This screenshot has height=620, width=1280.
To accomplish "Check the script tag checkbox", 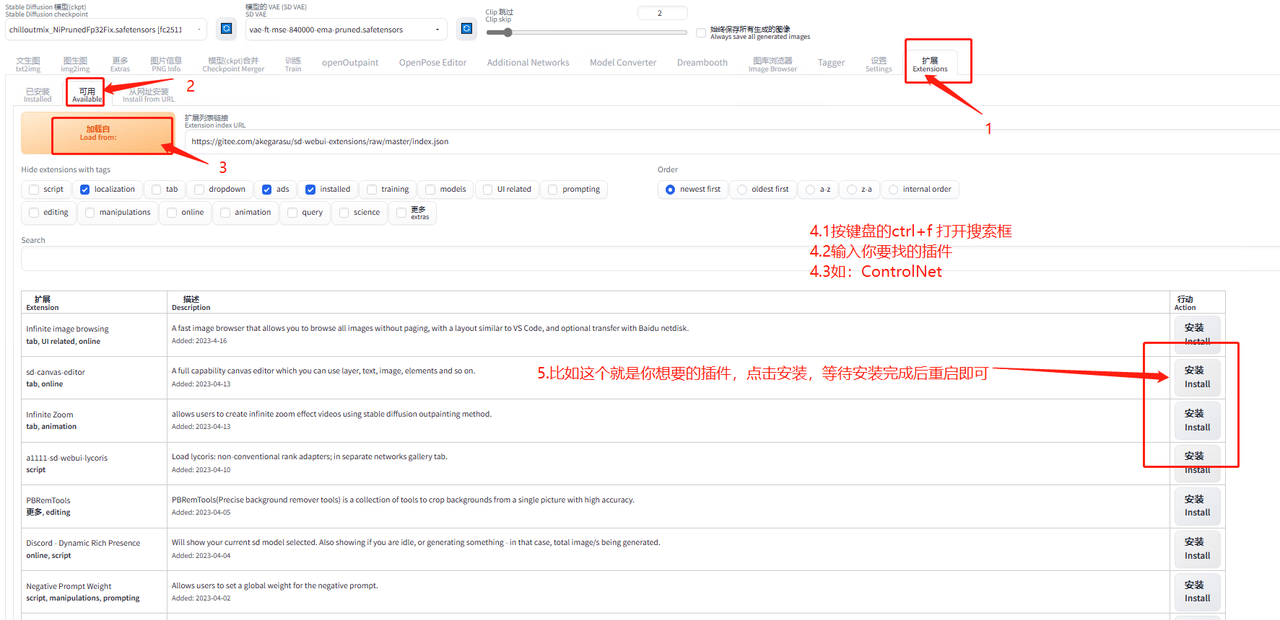I will pos(34,189).
